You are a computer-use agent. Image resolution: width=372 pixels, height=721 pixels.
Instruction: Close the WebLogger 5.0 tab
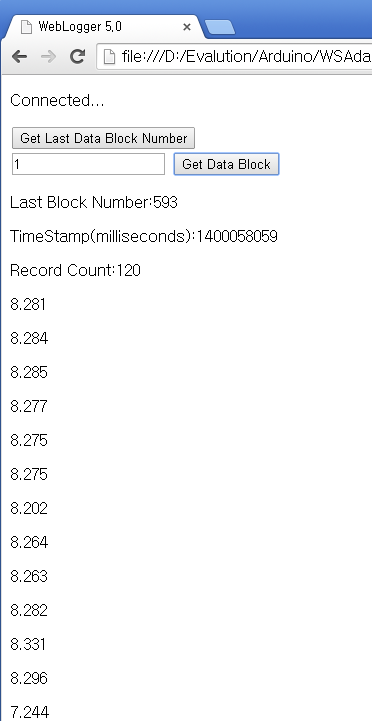pyautogui.click(x=187, y=27)
